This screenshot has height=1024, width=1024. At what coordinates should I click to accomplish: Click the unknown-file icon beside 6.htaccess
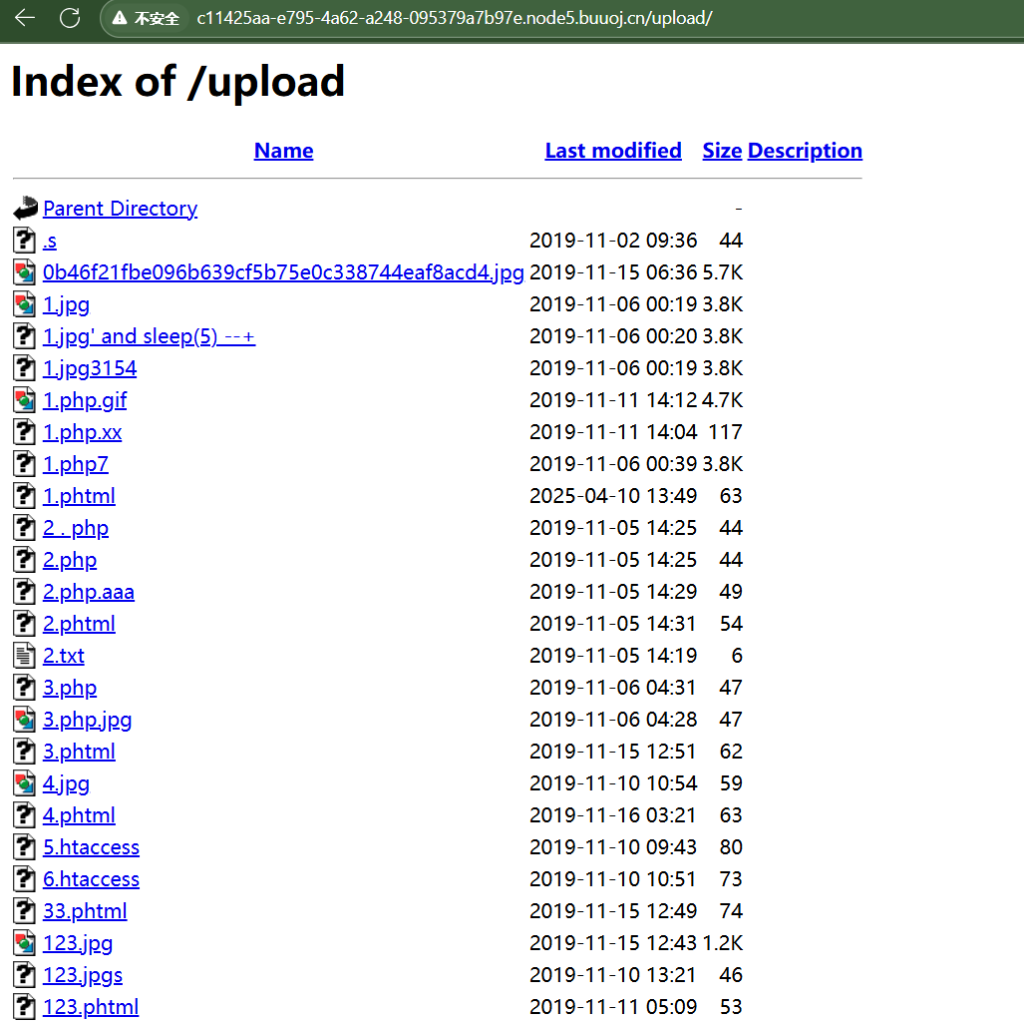click(x=25, y=880)
